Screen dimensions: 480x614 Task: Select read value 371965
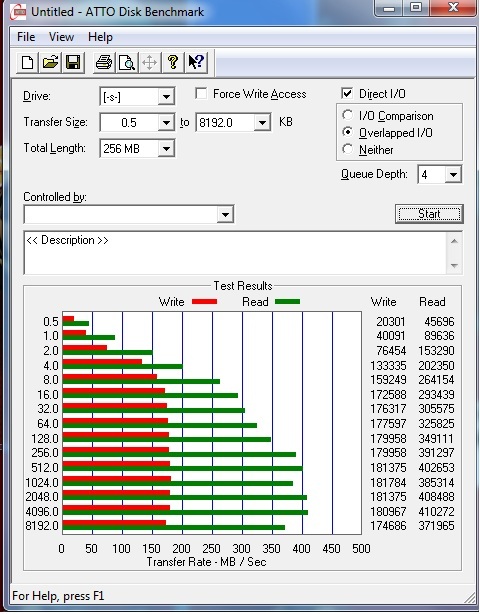(436, 526)
